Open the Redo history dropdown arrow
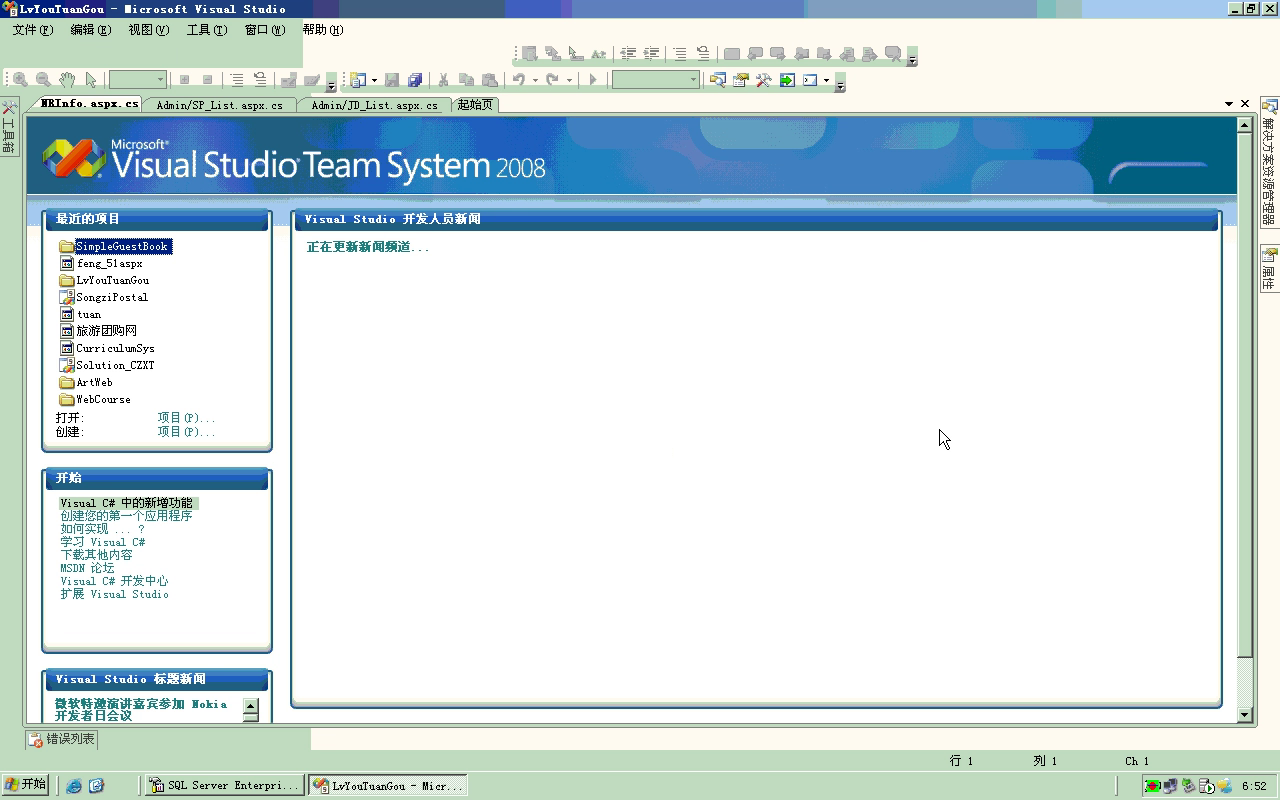The height and width of the screenshot is (800, 1280). point(569,80)
